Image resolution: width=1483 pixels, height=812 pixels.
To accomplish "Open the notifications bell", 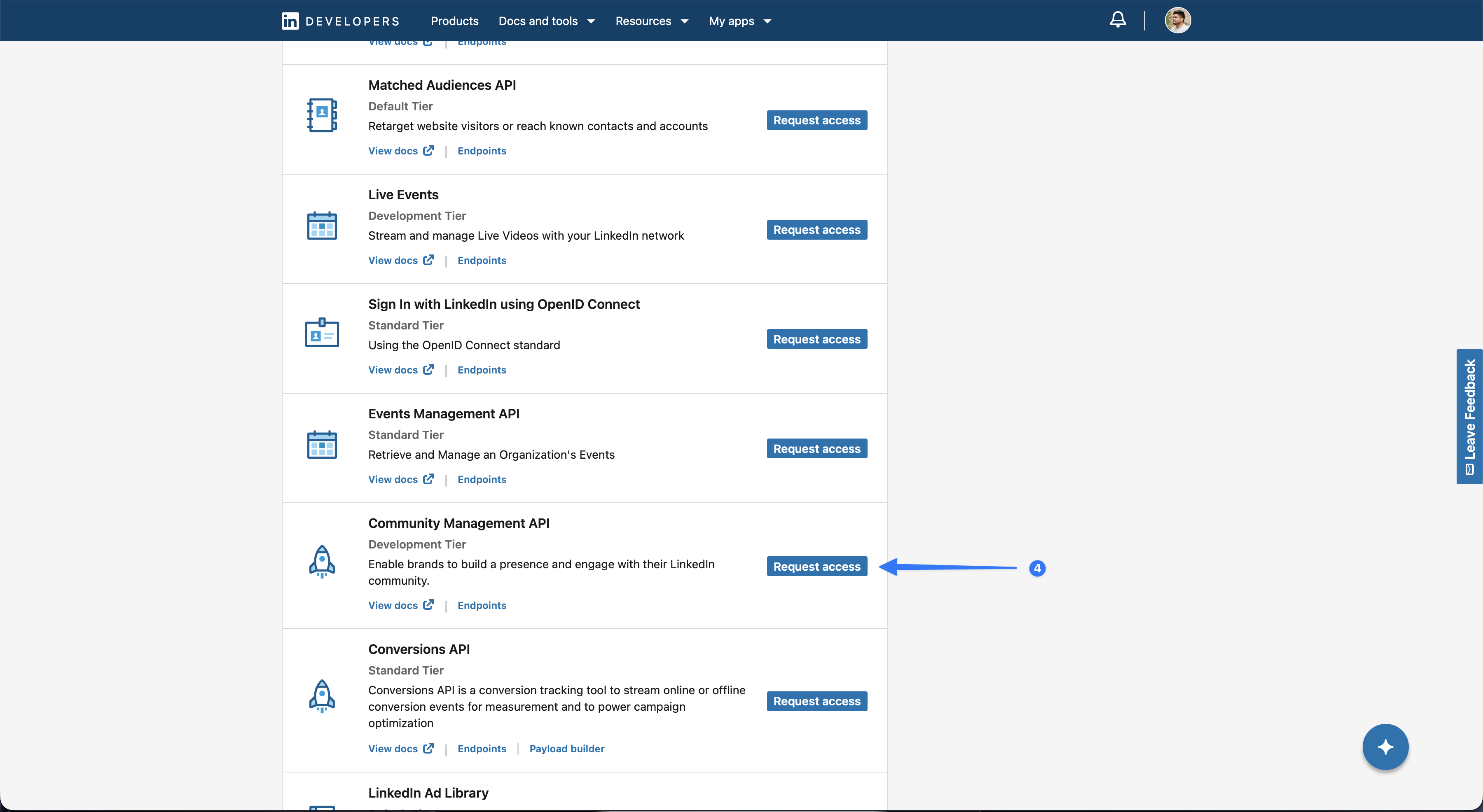I will click(1118, 20).
